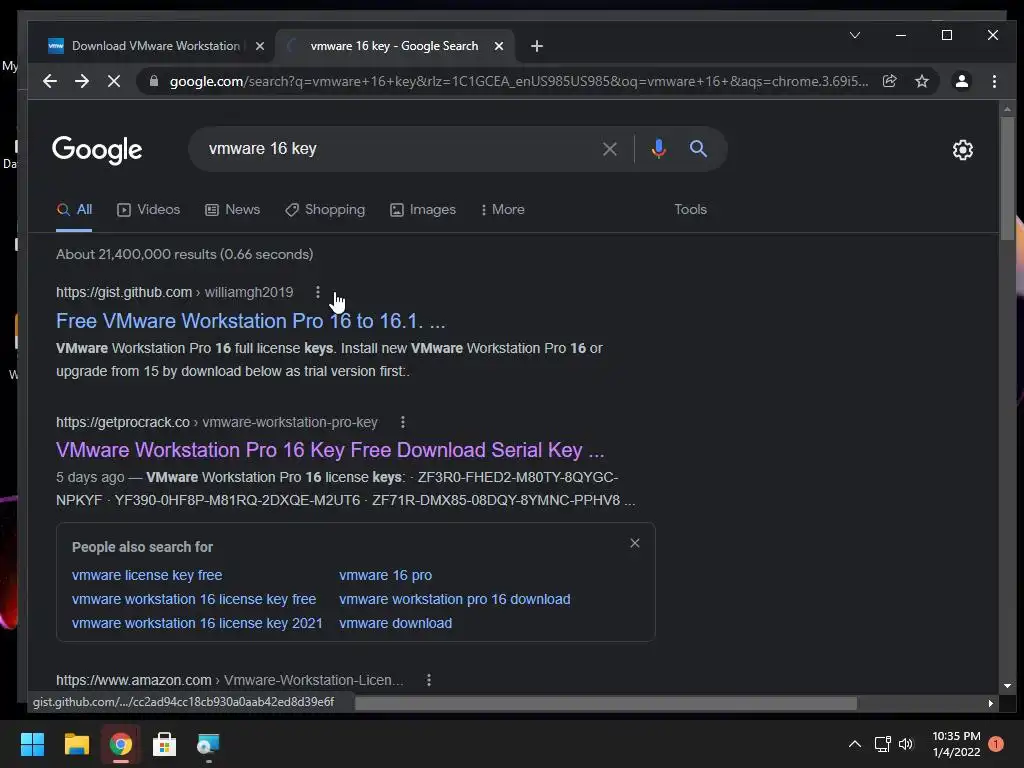Click the gist.github.com williamgh2019 URL text
1024x768 pixels.
click(x=174, y=292)
